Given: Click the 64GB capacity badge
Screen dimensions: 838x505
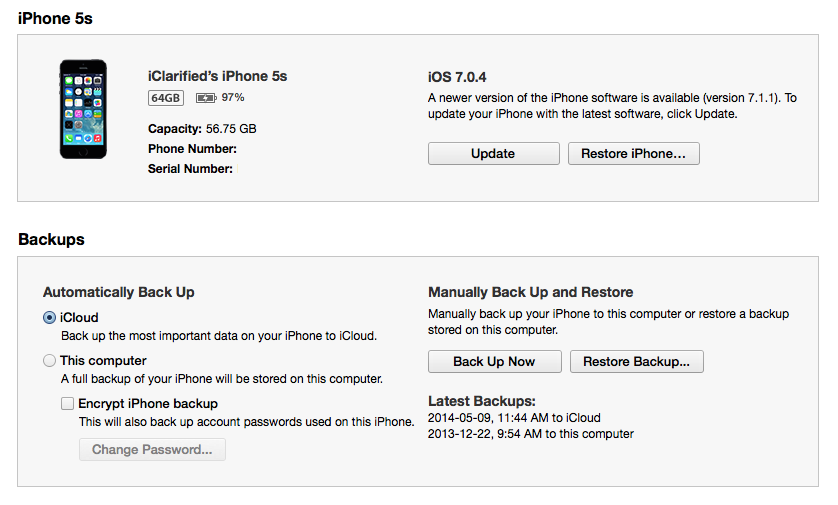Looking at the screenshot, I should 166,98.
